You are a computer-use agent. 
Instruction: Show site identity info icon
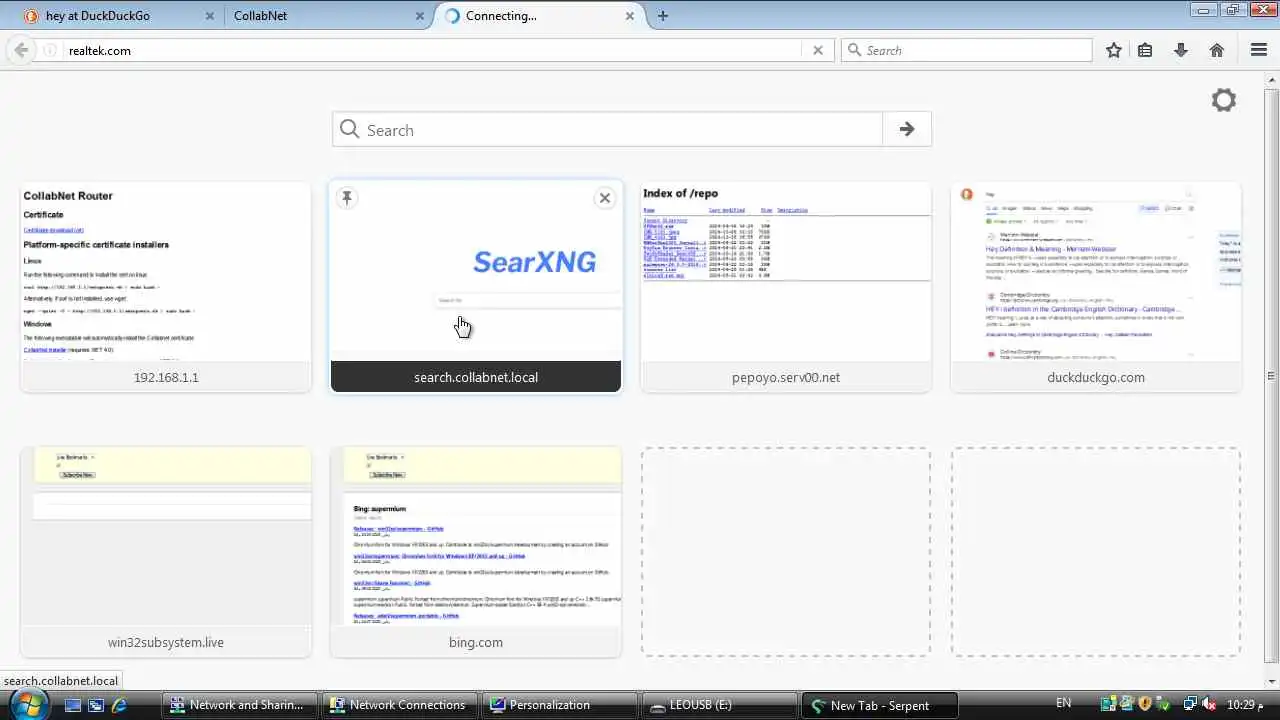(49, 50)
